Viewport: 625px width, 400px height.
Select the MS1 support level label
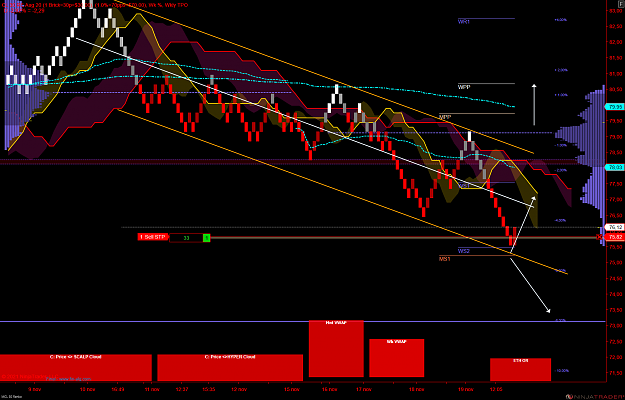(x=445, y=259)
